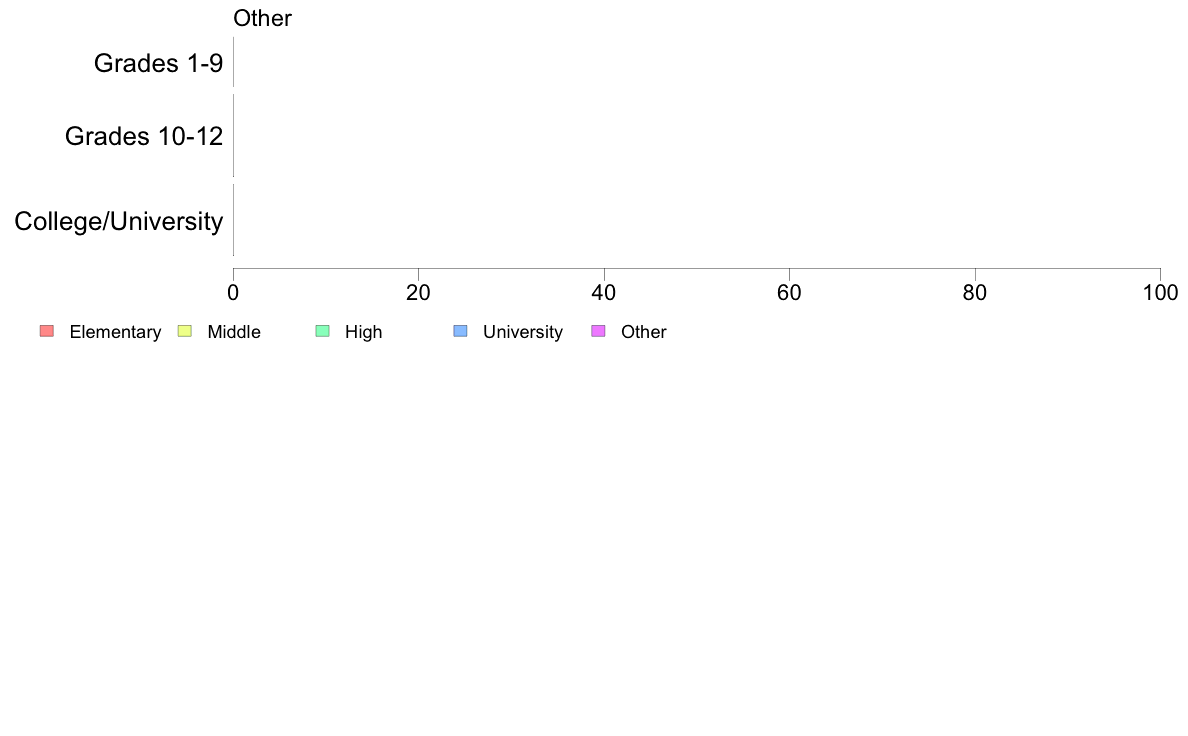
Task: Click the Grades 1-9 row label
Action: coord(158,63)
